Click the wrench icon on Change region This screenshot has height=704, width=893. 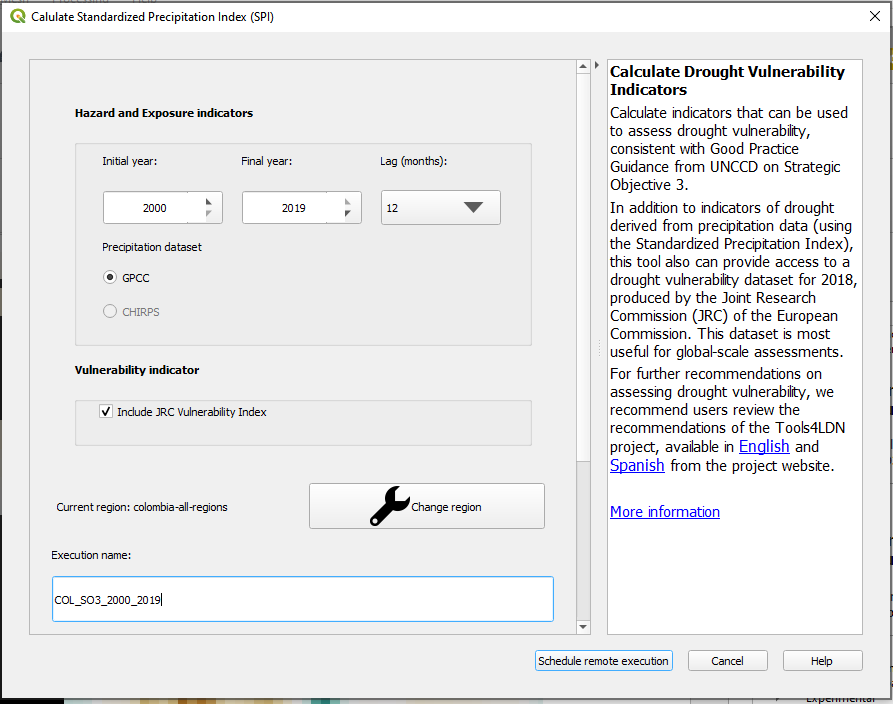point(390,507)
